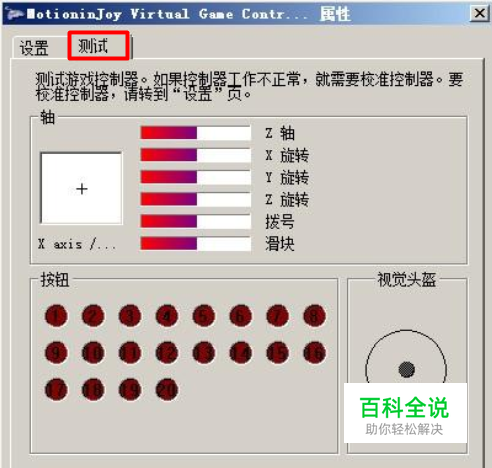Click button indicator 15
This screenshot has height=468, width=492.
coord(278,353)
